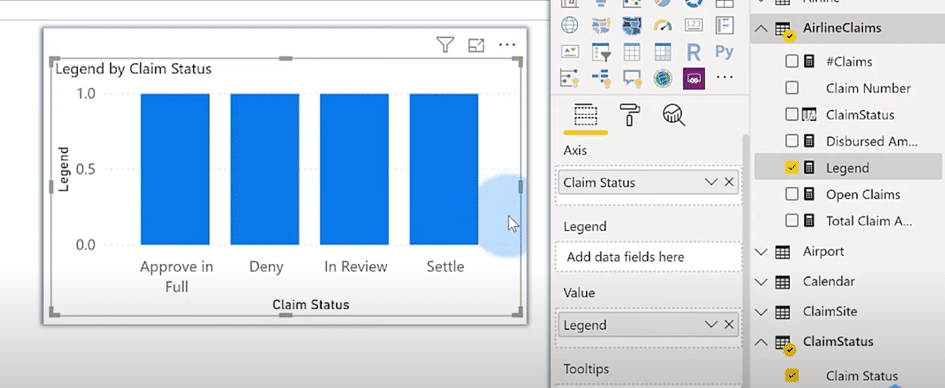Insert a Python (Py) visual
Screen dimensions: 945x388
click(724, 52)
